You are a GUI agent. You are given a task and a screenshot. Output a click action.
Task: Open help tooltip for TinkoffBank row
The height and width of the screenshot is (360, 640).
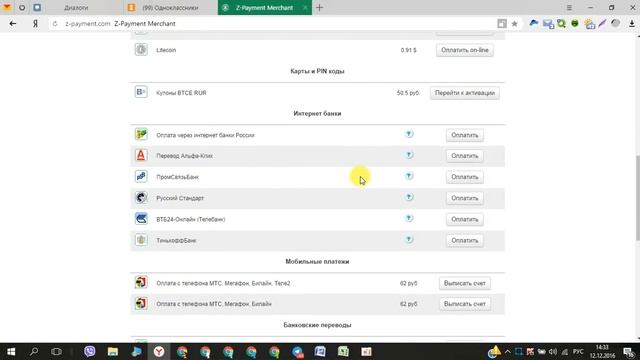point(409,240)
